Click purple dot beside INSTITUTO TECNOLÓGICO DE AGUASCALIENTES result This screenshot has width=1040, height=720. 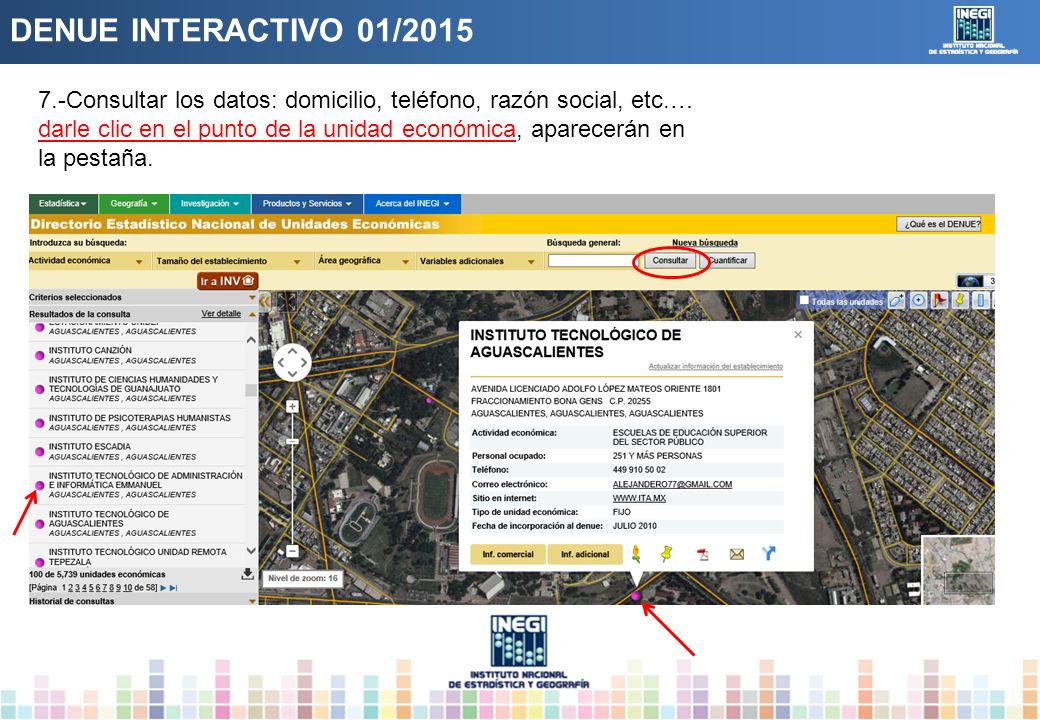coord(40,524)
